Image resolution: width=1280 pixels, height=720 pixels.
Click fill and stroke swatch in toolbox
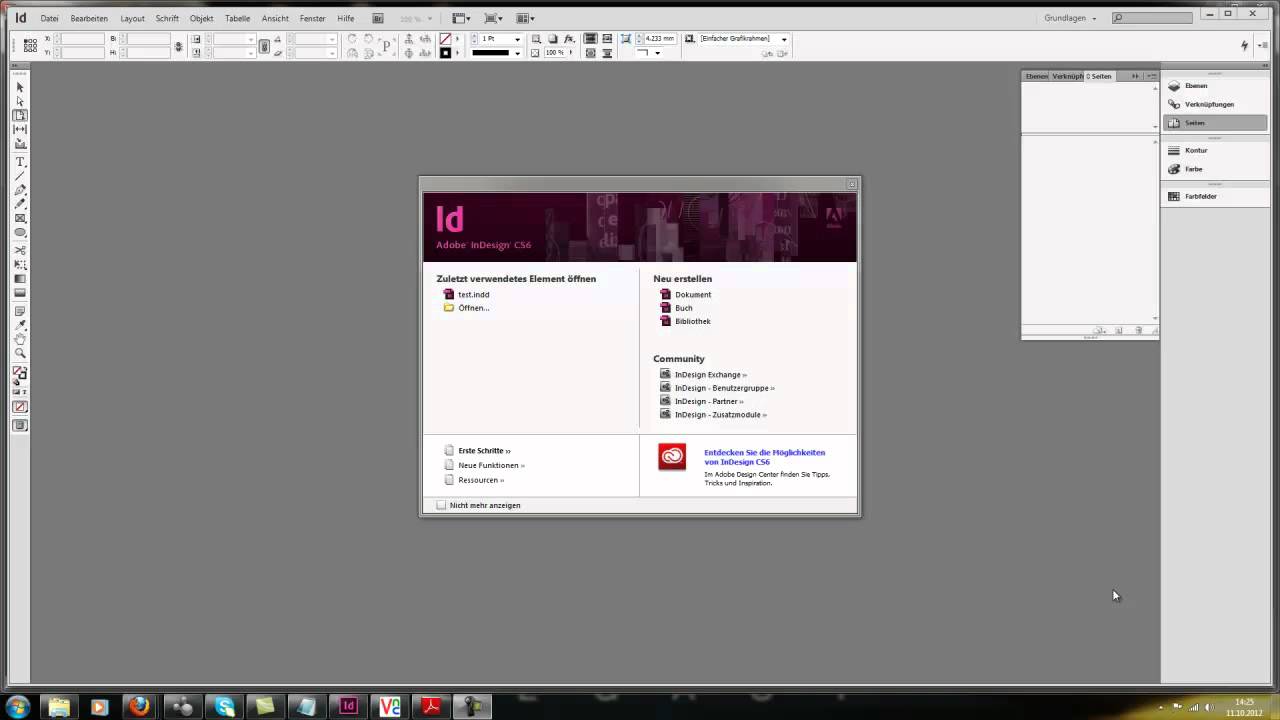pyautogui.click(x=20, y=374)
